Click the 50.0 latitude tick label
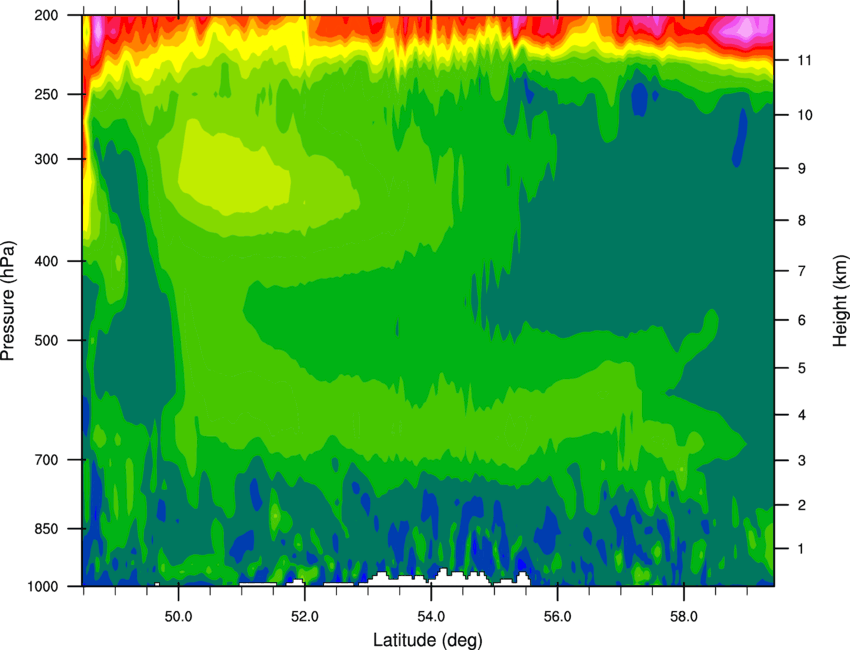 [x=178, y=617]
